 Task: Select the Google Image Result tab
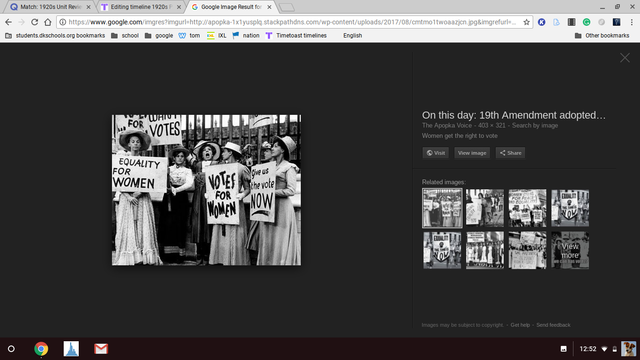[231, 7]
